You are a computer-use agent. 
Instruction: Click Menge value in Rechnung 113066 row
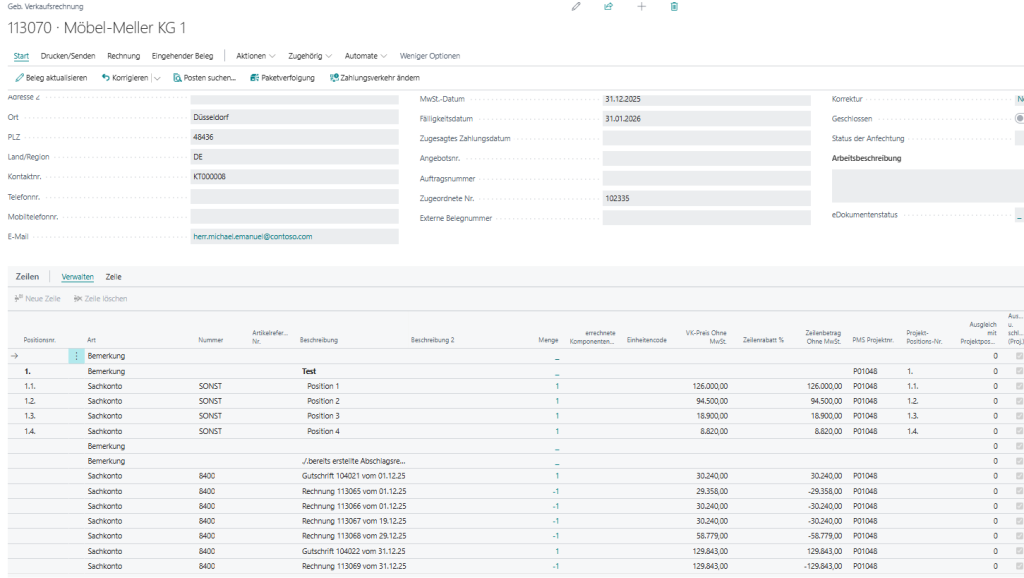click(x=556, y=506)
